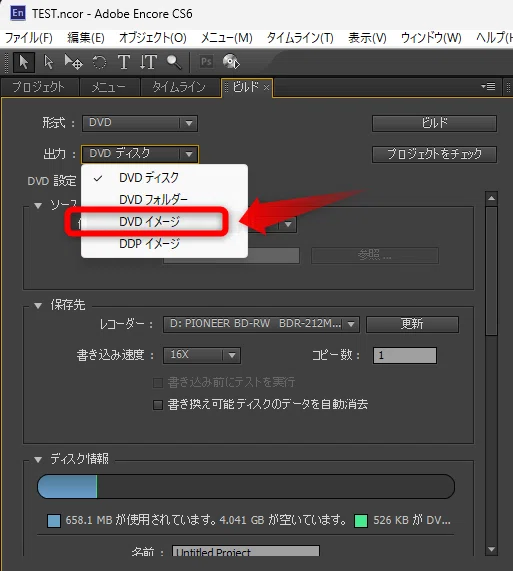Click the Preview disc icon
This screenshot has height=571, width=513.
point(231,62)
